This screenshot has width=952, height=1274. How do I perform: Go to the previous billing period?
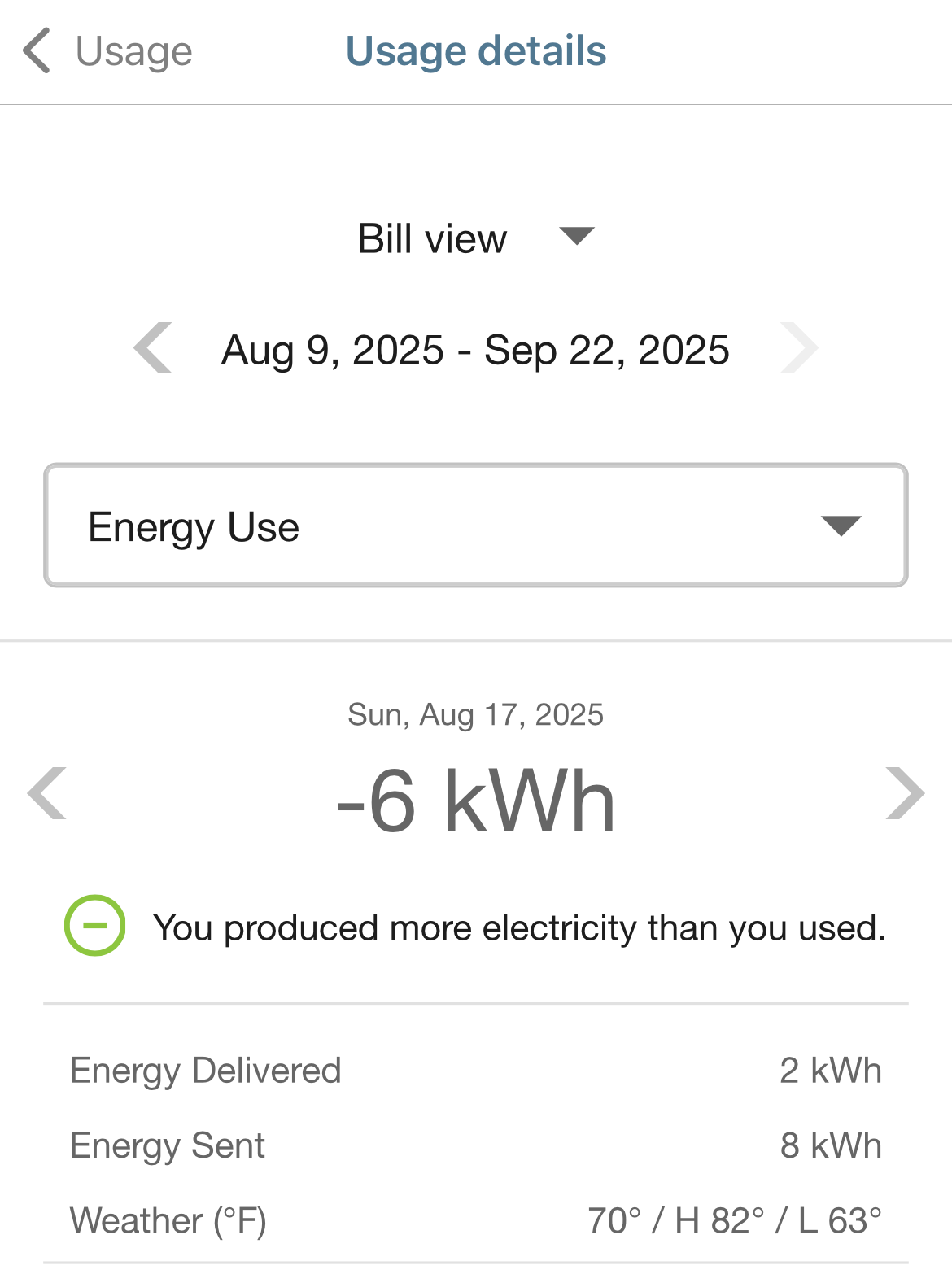click(x=154, y=348)
